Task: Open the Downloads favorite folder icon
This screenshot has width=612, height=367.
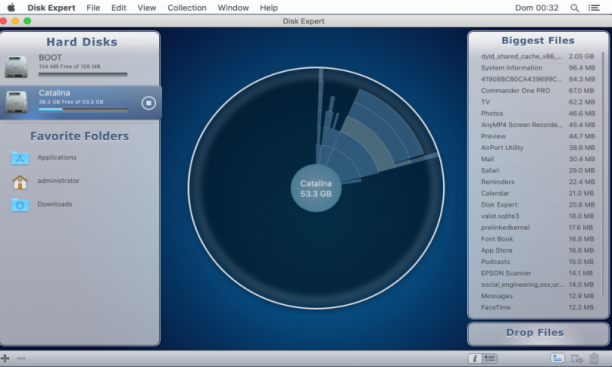Action: pyautogui.click(x=20, y=205)
